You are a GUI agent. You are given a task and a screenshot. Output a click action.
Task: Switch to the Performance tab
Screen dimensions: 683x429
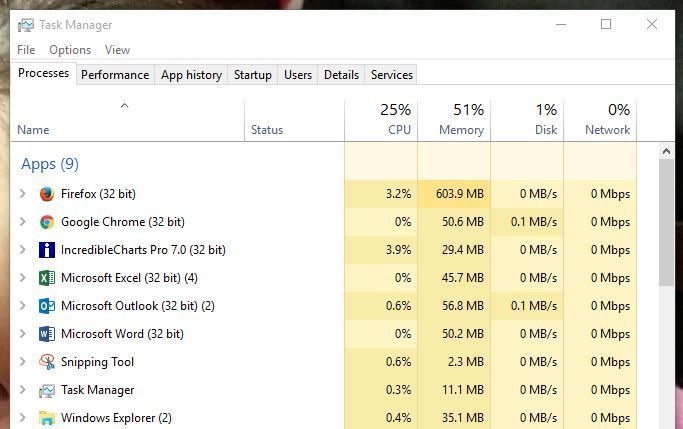pos(115,75)
